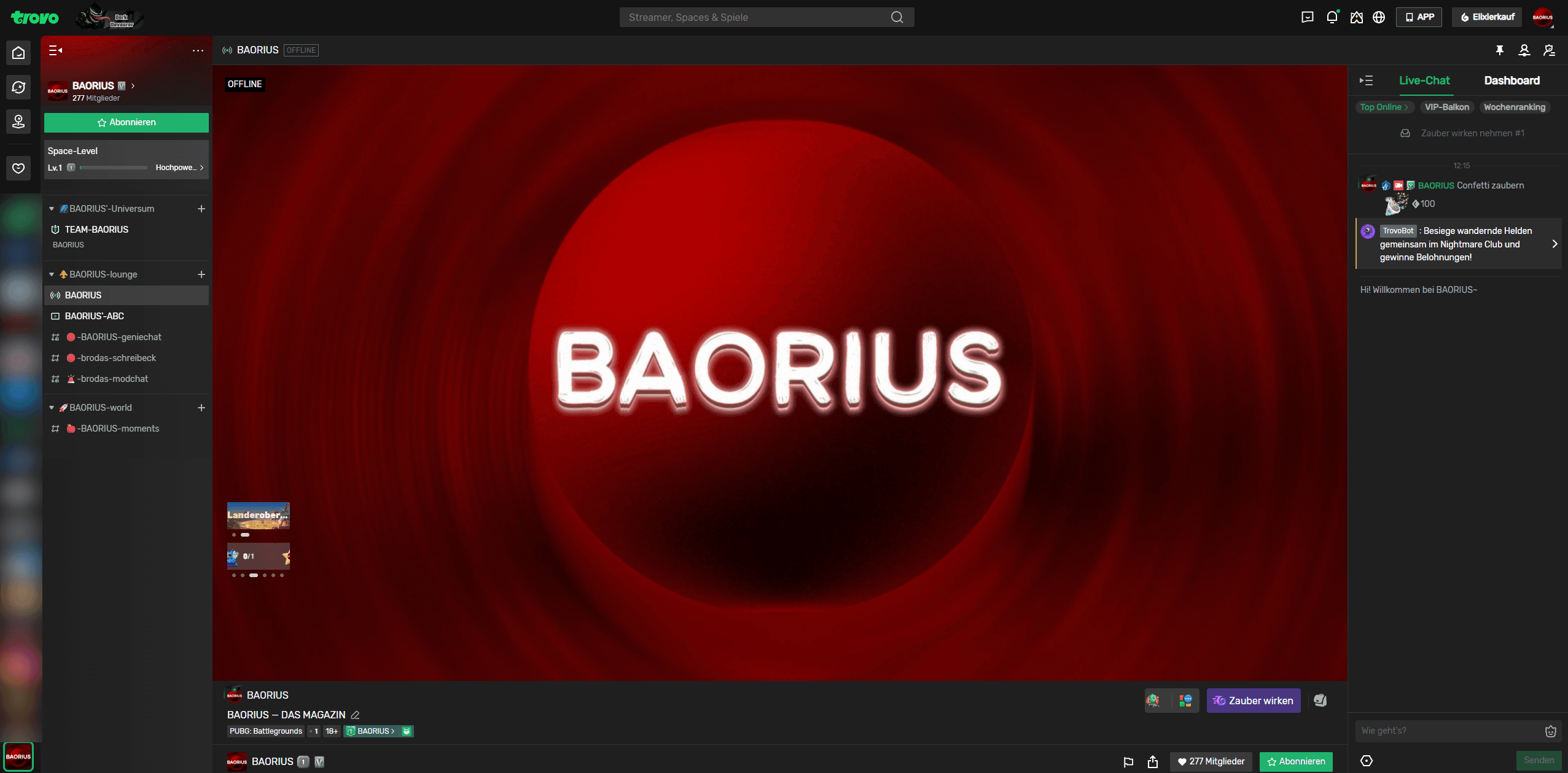The image size is (1568, 773).
Task: Open the notifications bell
Action: click(1332, 17)
